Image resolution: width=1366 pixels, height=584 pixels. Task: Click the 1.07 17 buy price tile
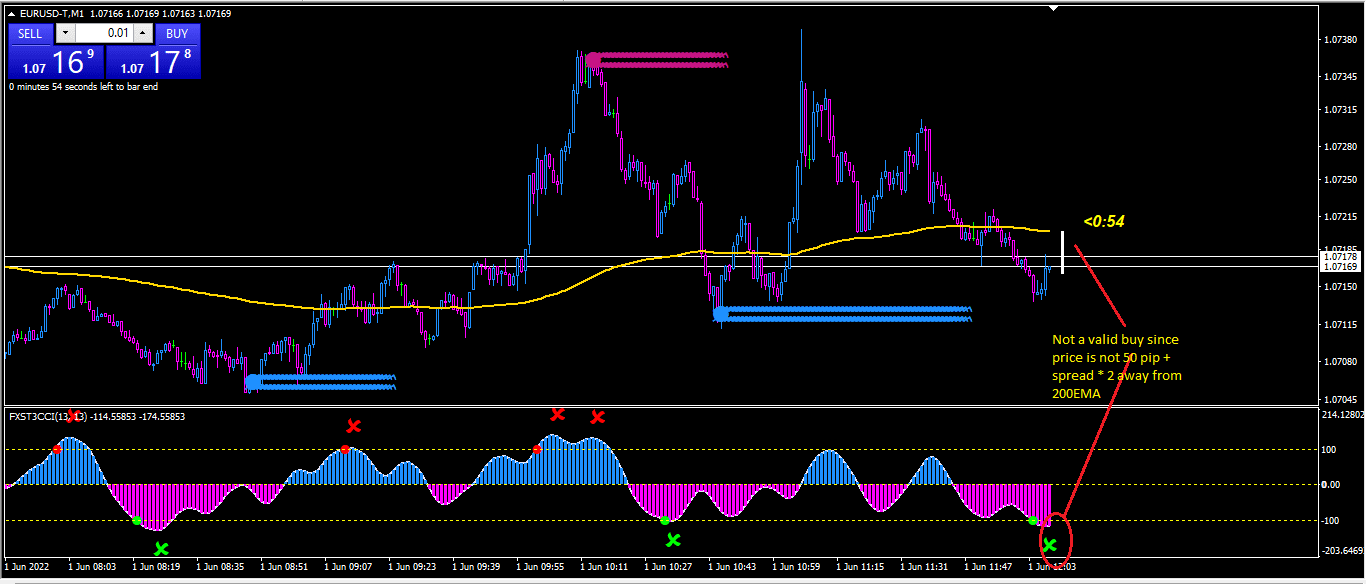[x=153, y=62]
